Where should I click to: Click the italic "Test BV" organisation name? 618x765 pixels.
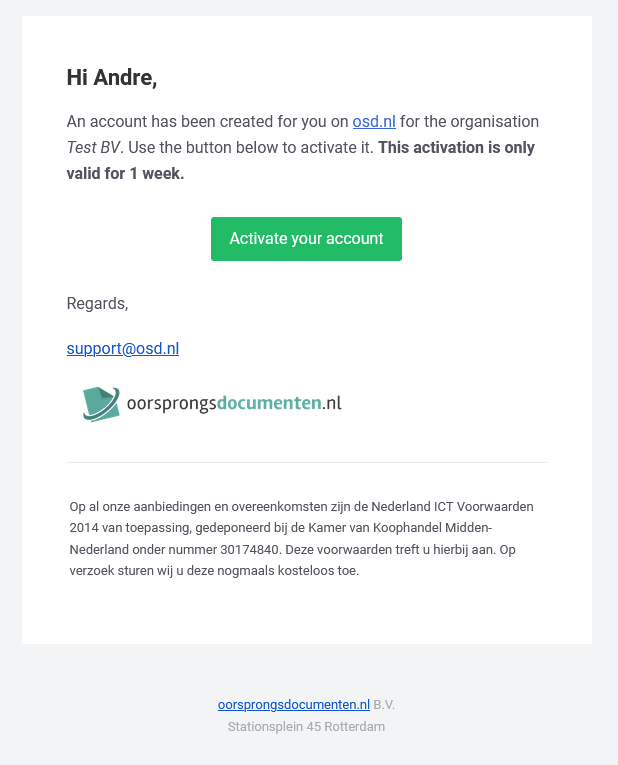pos(93,147)
